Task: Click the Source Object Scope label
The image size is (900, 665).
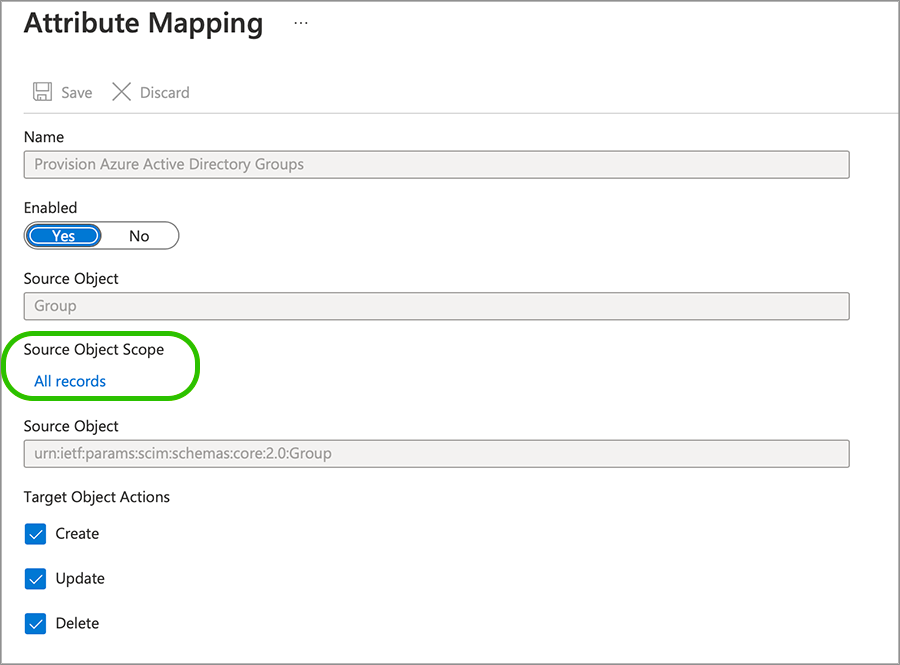Action: [x=94, y=350]
